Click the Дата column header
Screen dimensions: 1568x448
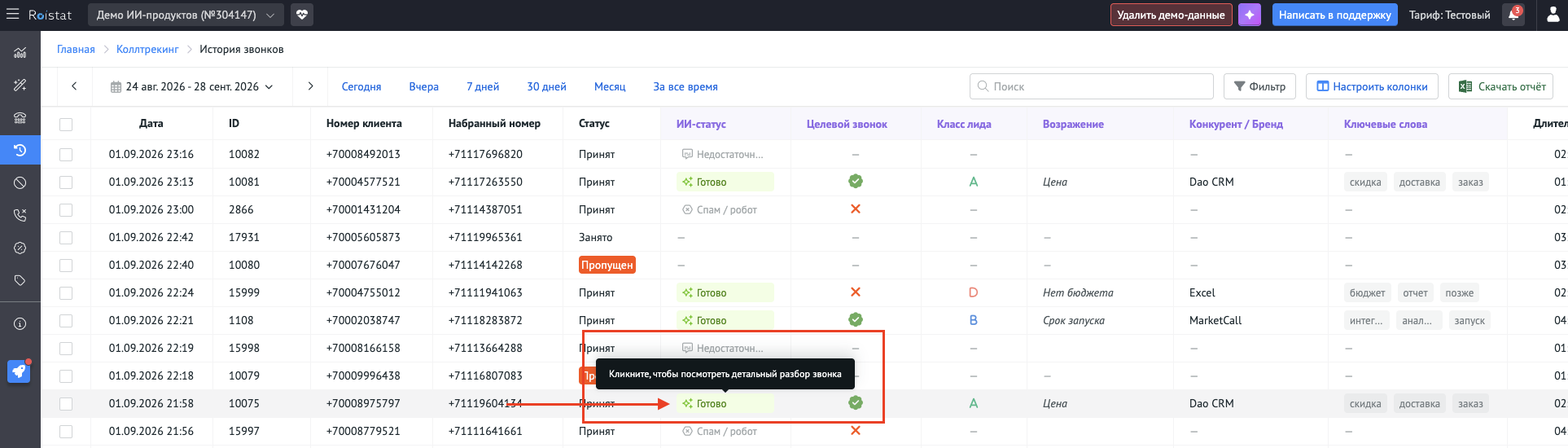pyautogui.click(x=151, y=124)
